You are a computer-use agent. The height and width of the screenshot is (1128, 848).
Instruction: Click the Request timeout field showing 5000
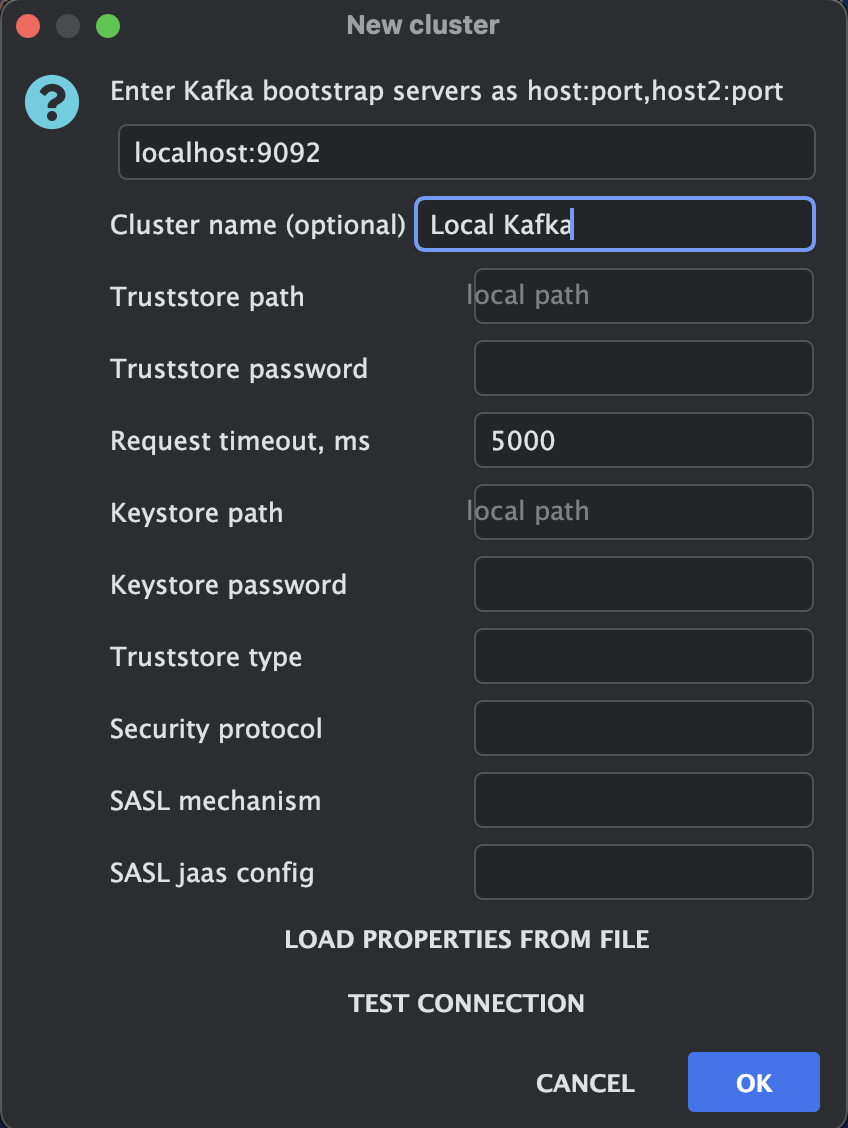click(643, 440)
